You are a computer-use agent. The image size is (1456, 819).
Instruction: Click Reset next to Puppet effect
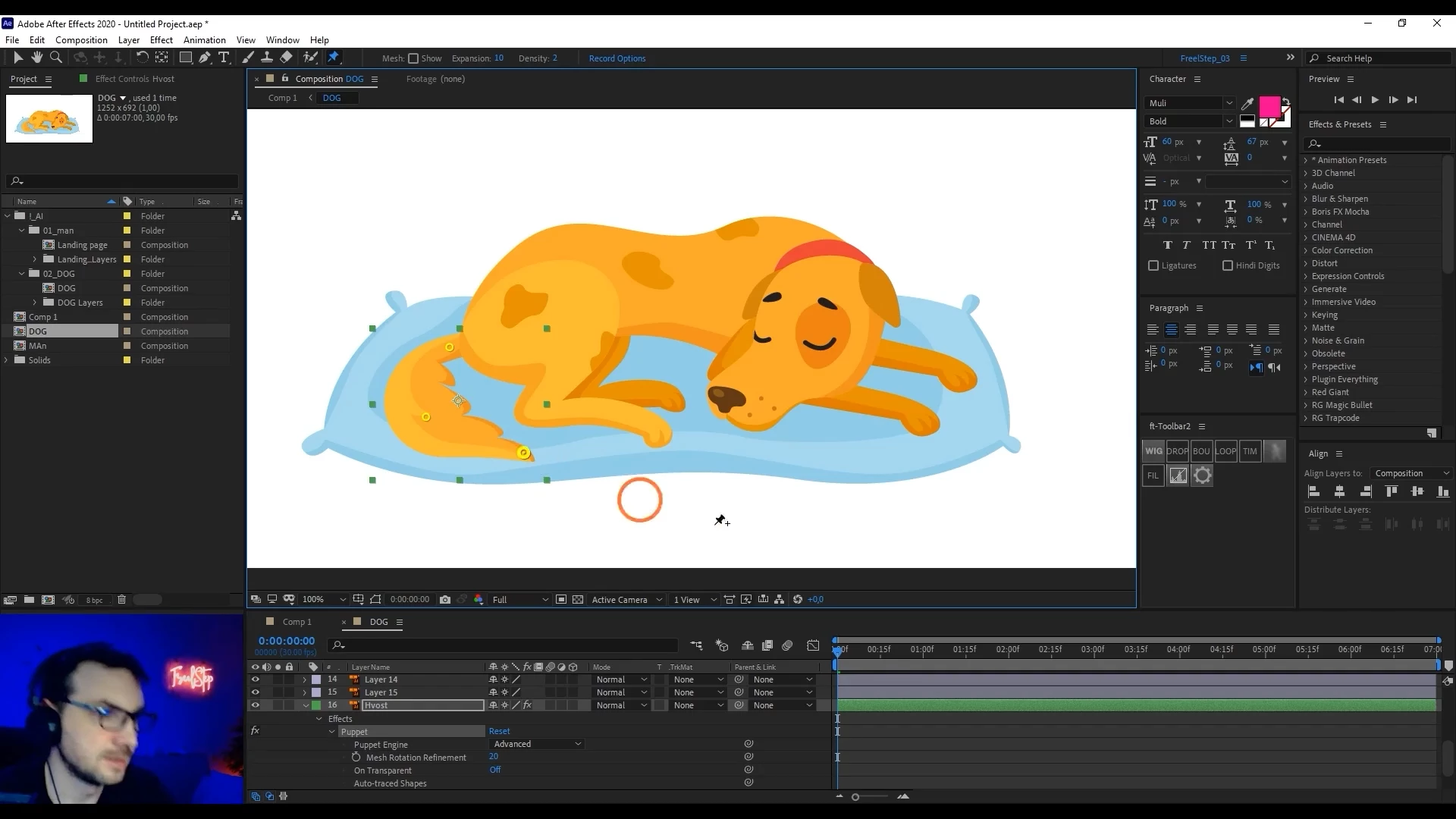coord(499,732)
